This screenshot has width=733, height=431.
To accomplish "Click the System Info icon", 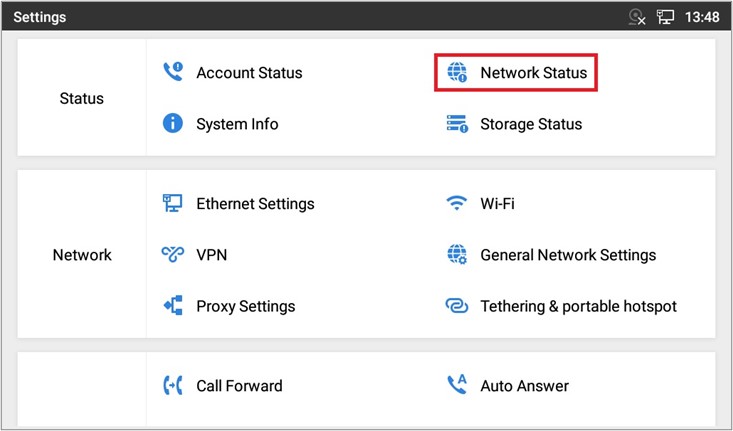I will (172, 124).
